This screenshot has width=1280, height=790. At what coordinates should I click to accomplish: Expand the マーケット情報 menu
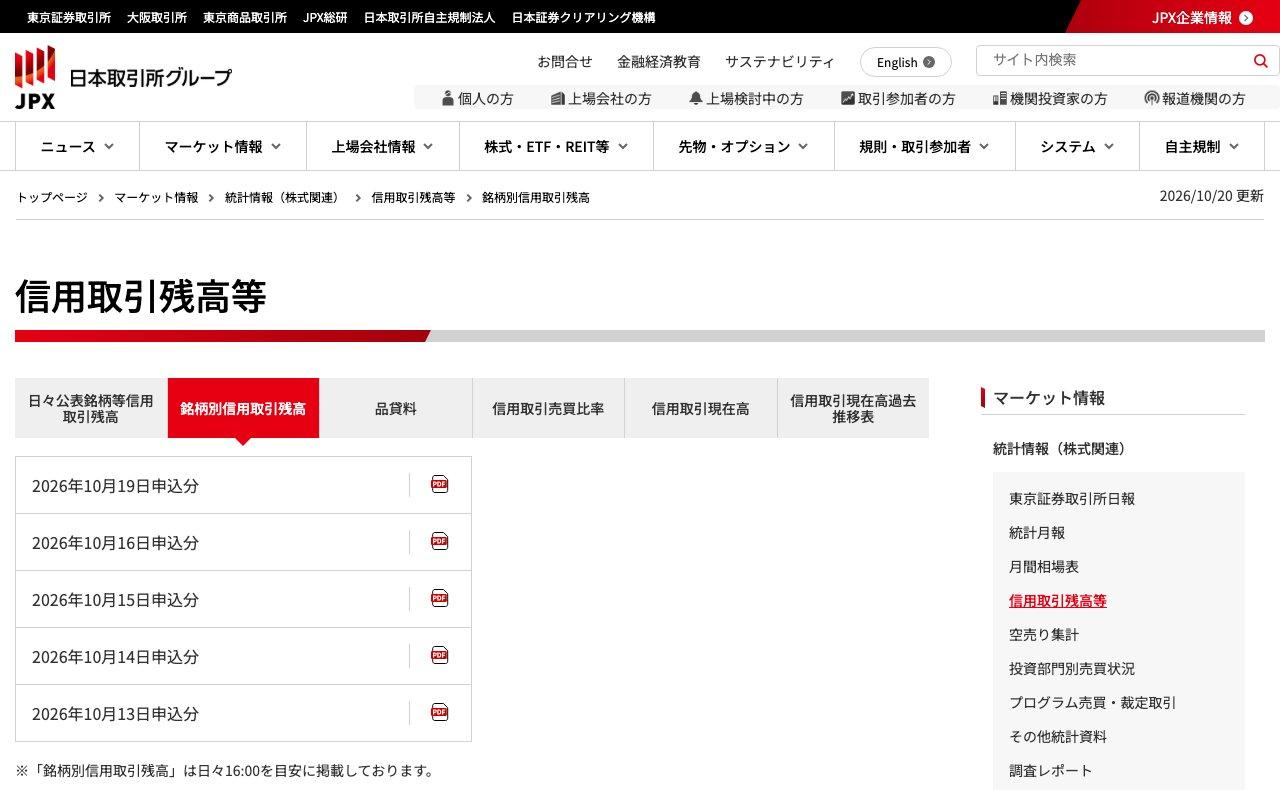(223, 146)
